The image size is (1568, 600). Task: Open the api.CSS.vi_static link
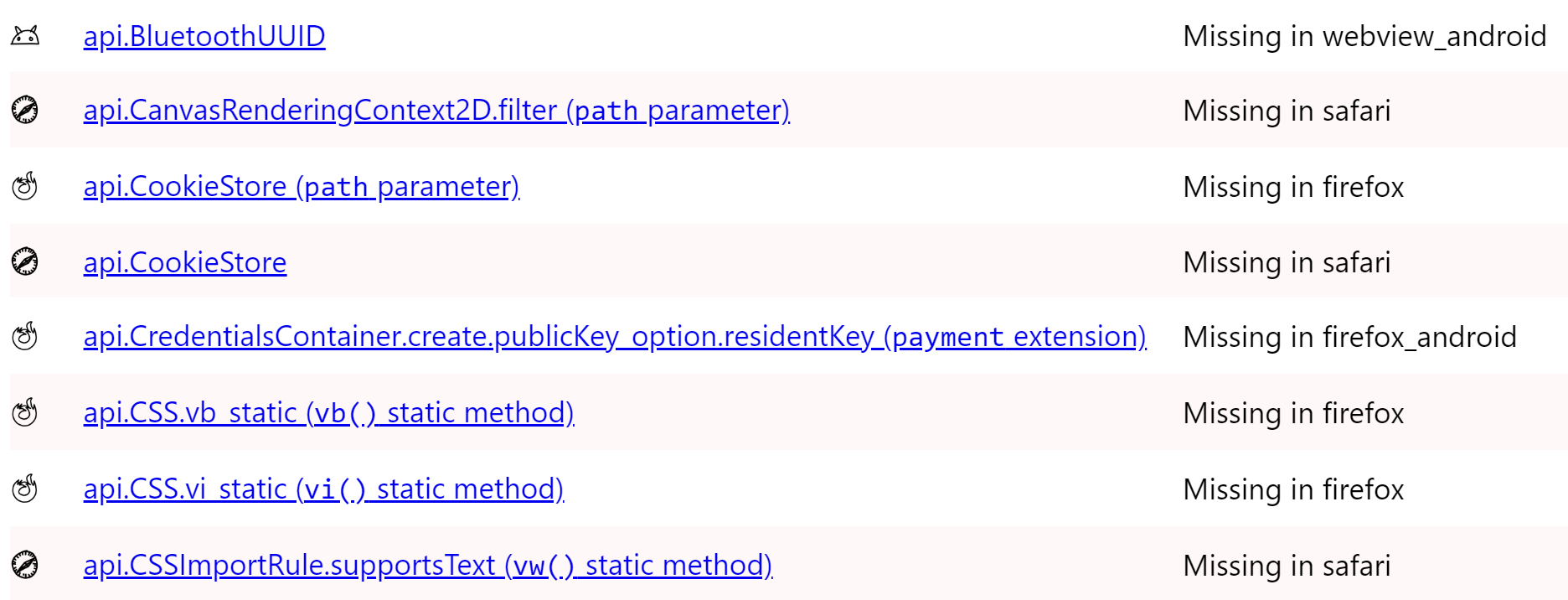322,489
